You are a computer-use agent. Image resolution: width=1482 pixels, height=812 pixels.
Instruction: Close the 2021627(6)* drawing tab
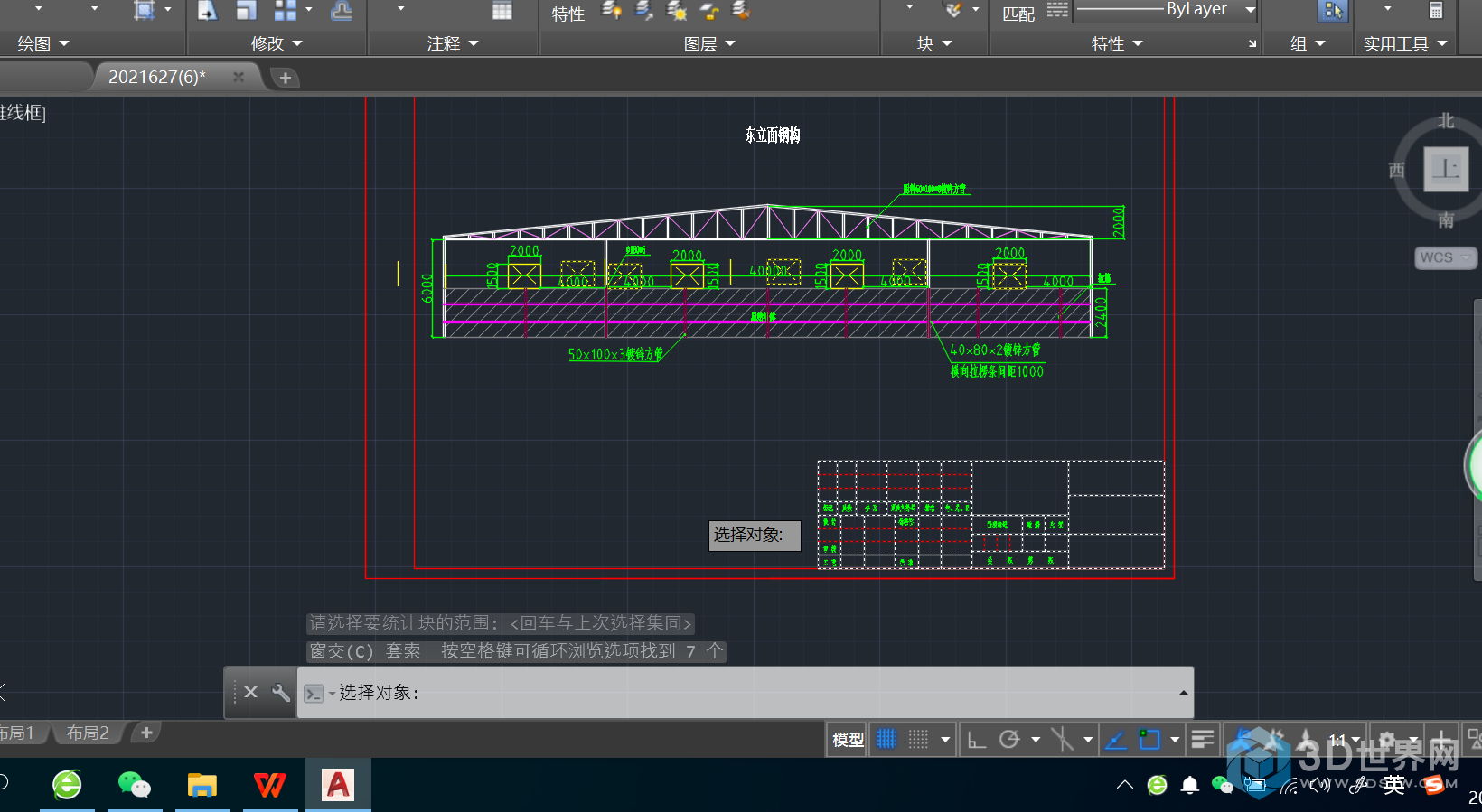coord(239,77)
